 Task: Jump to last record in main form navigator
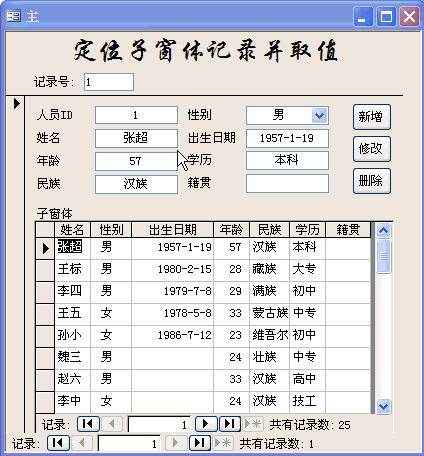tap(200, 443)
